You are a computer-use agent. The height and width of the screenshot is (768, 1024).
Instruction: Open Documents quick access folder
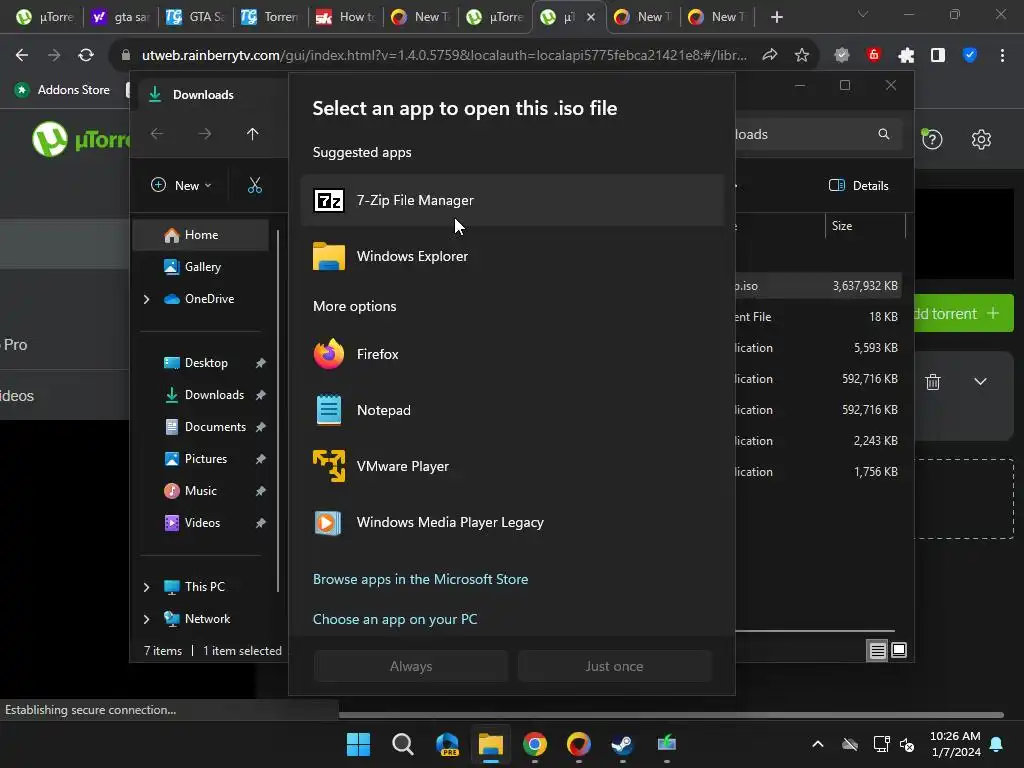tap(214, 426)
